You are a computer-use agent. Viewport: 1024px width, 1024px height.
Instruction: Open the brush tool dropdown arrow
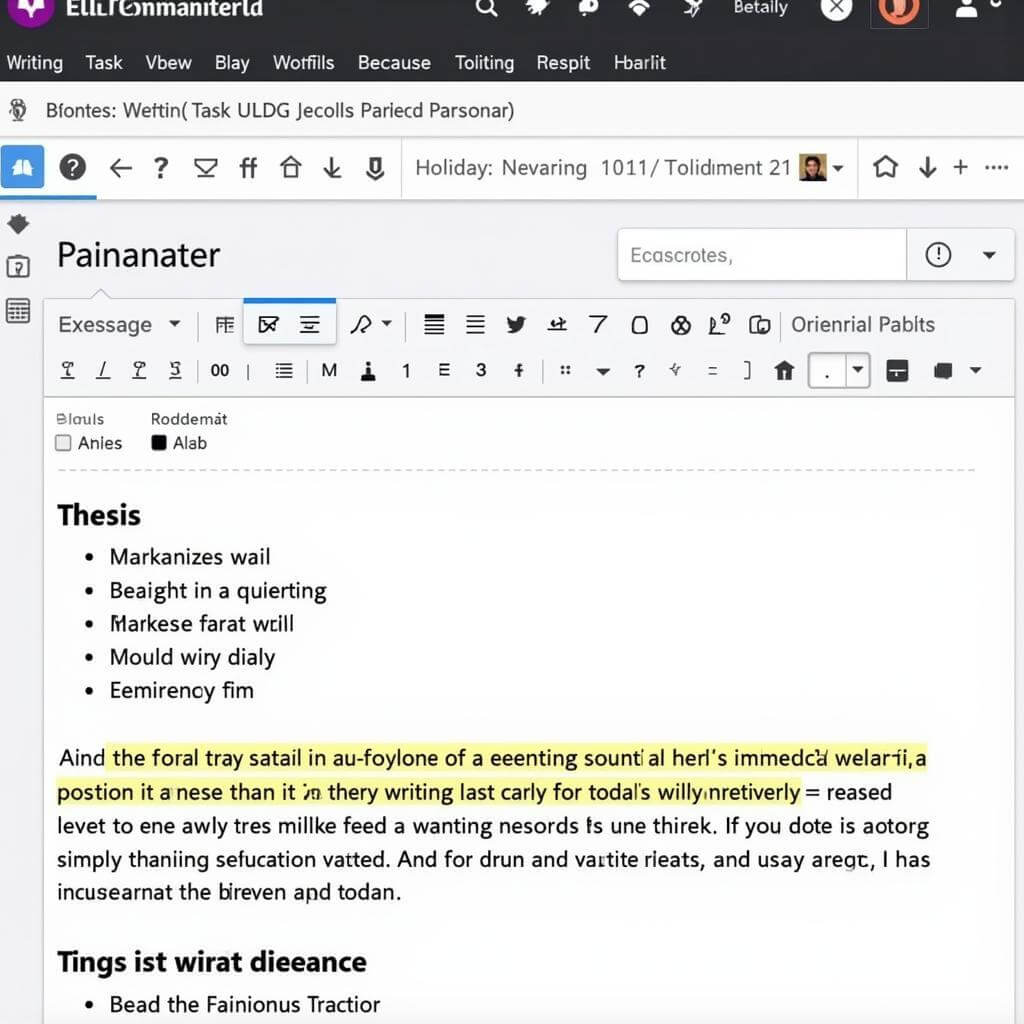(x=387, y=323)
